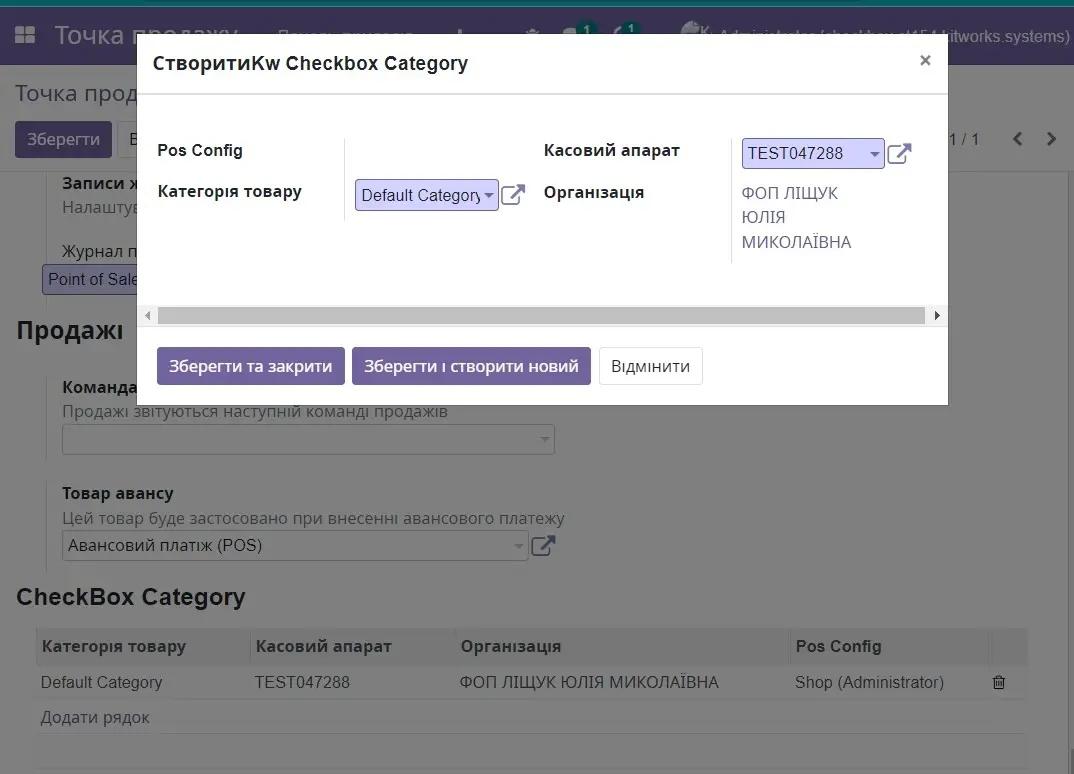Open external link beside Авансовий платіж (POS)

543,546
